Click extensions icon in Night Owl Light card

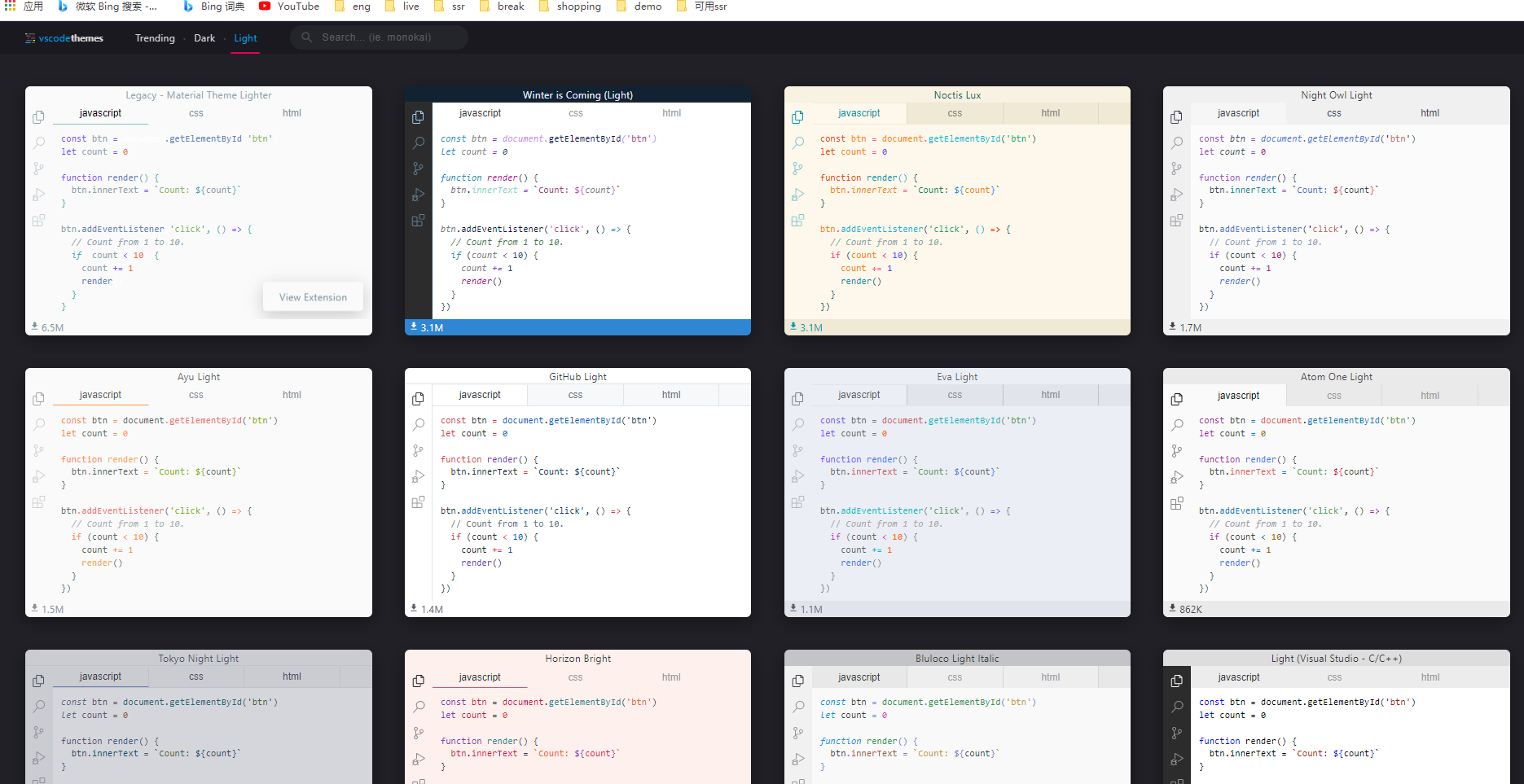tap(1176, 221)
